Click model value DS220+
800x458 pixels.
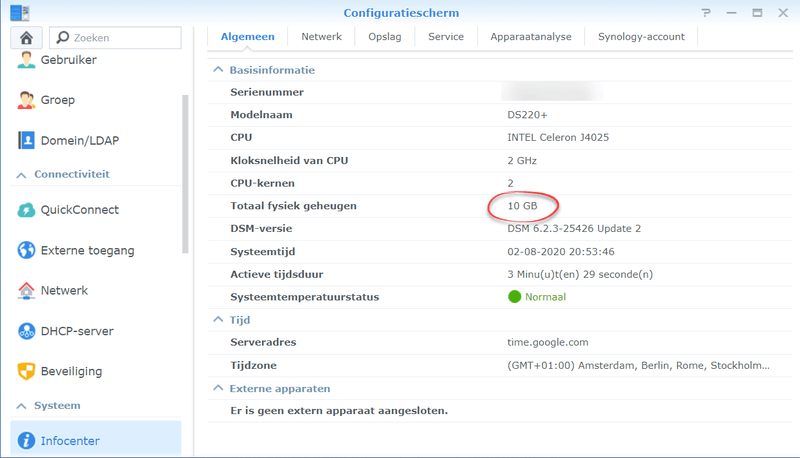(x=527, y=115)
